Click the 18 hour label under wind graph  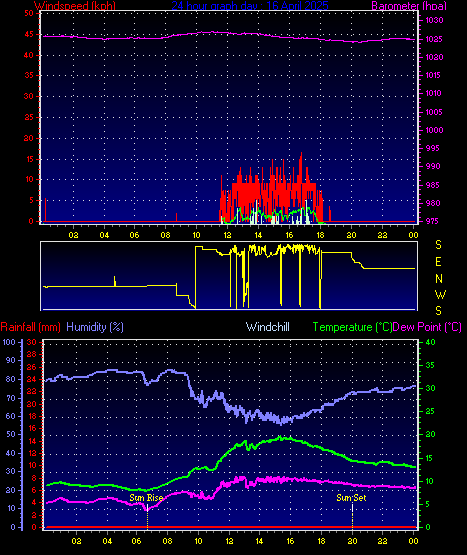[x=320, y=235]
